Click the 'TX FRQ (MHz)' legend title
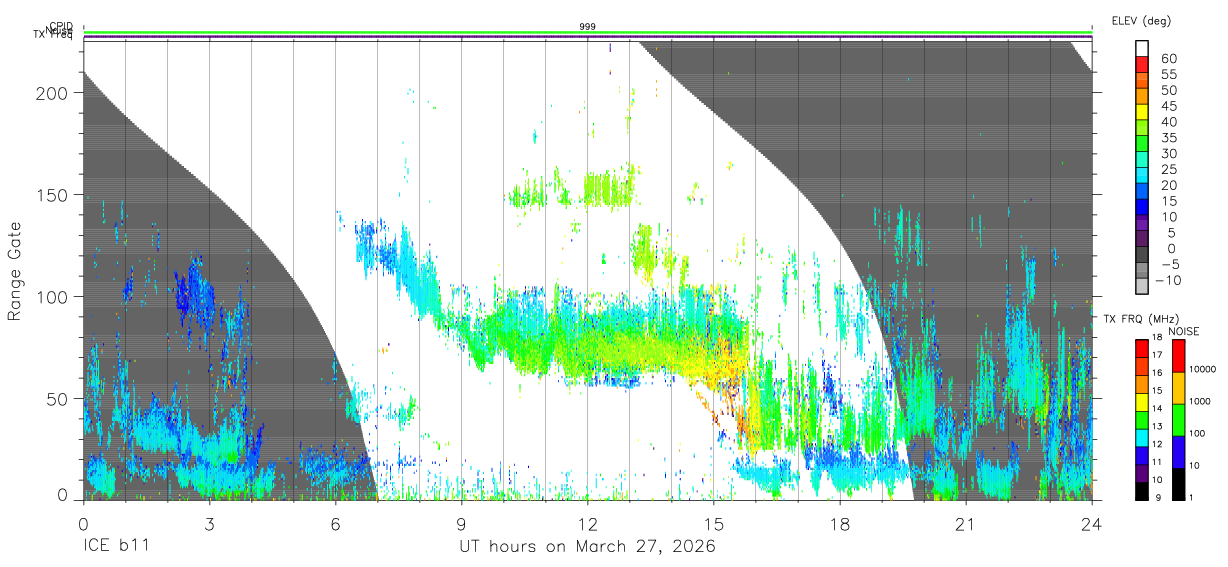This screenshot has height=567, width=1228. click(x=1141, y=318)
